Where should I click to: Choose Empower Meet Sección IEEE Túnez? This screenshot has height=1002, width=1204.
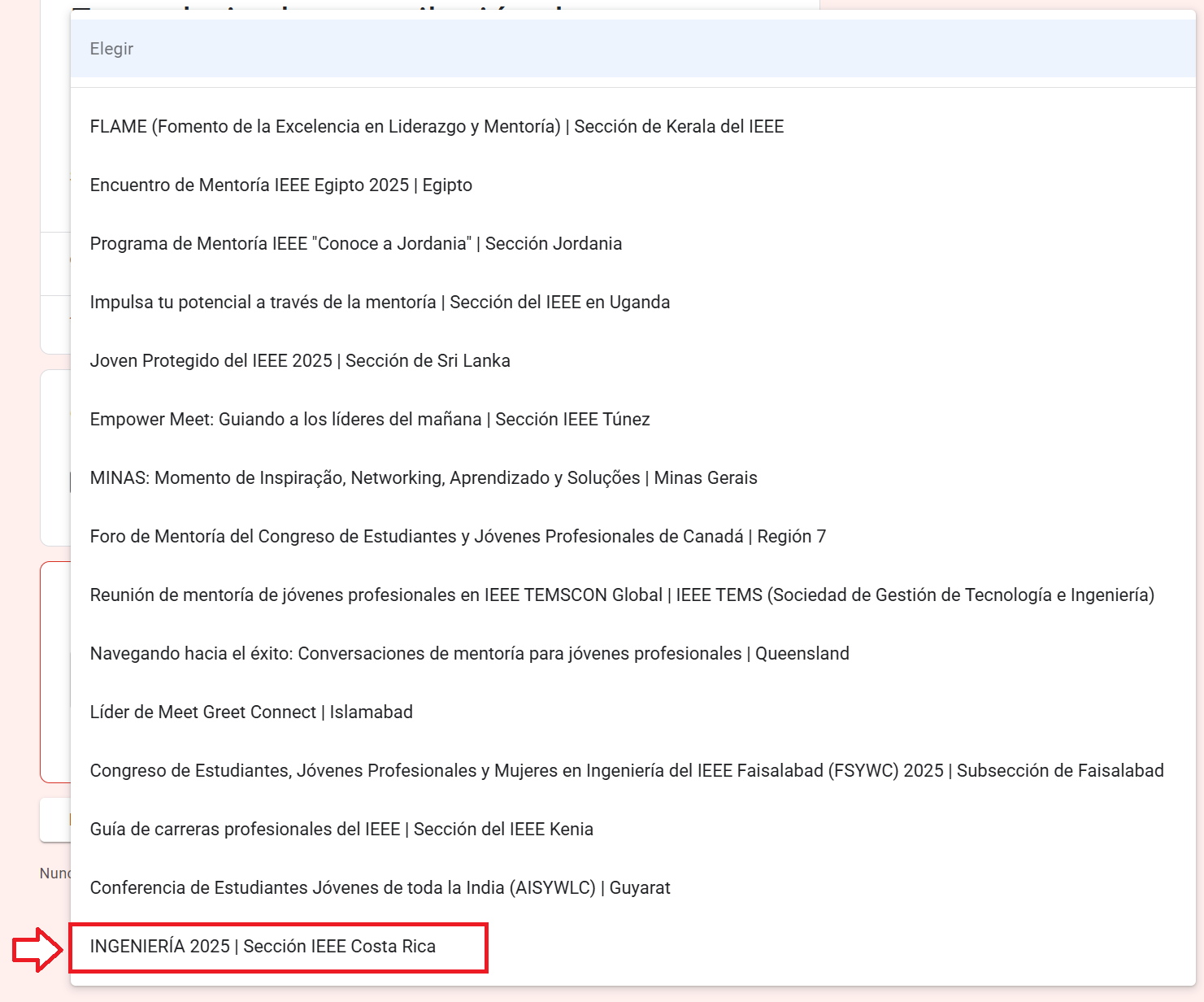(370, 420)
